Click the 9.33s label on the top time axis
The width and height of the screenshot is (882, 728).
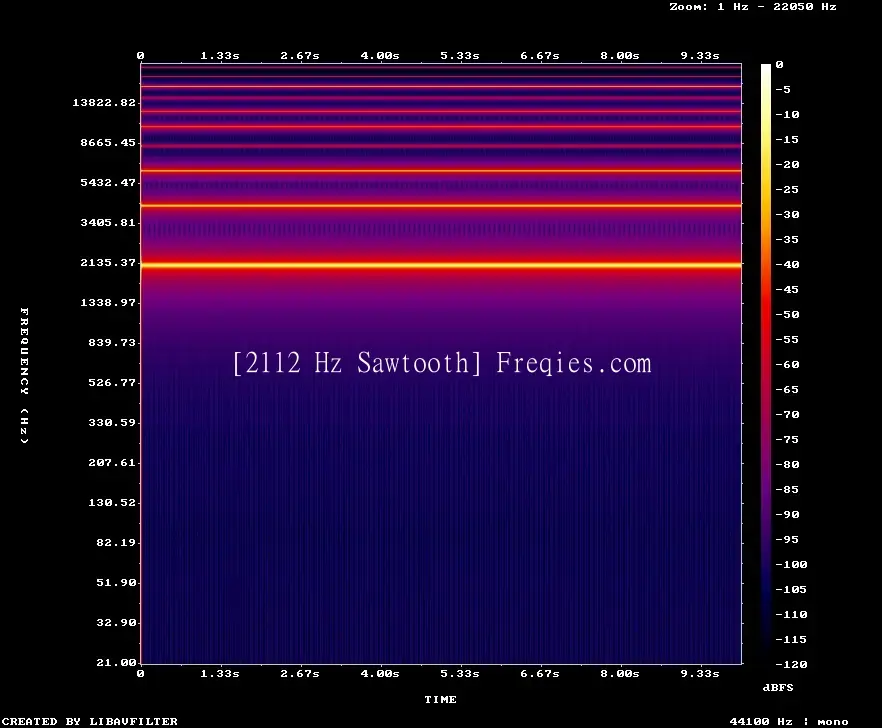700,56
